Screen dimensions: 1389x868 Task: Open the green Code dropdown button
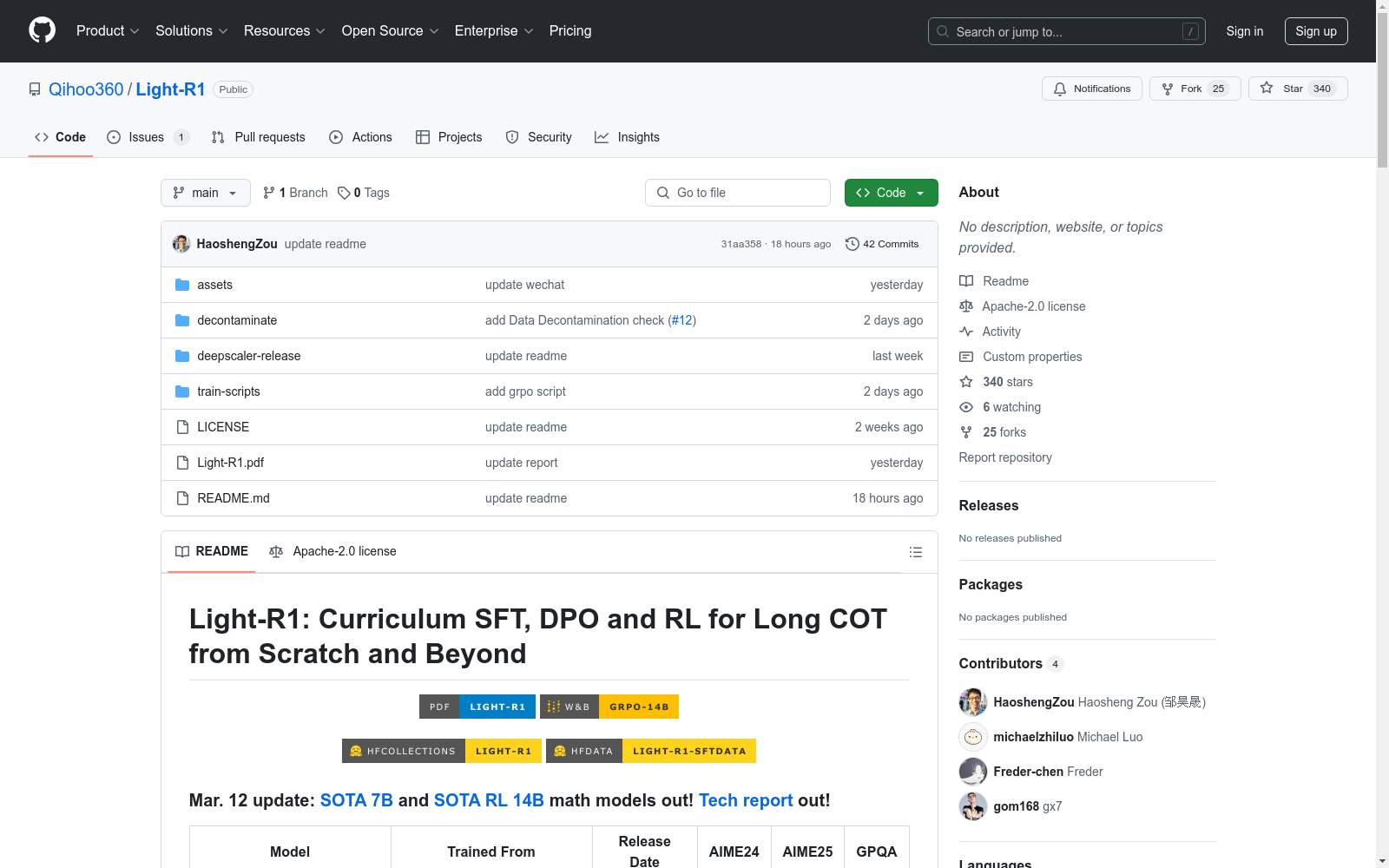pyautogui.click(x=892, y=193)
